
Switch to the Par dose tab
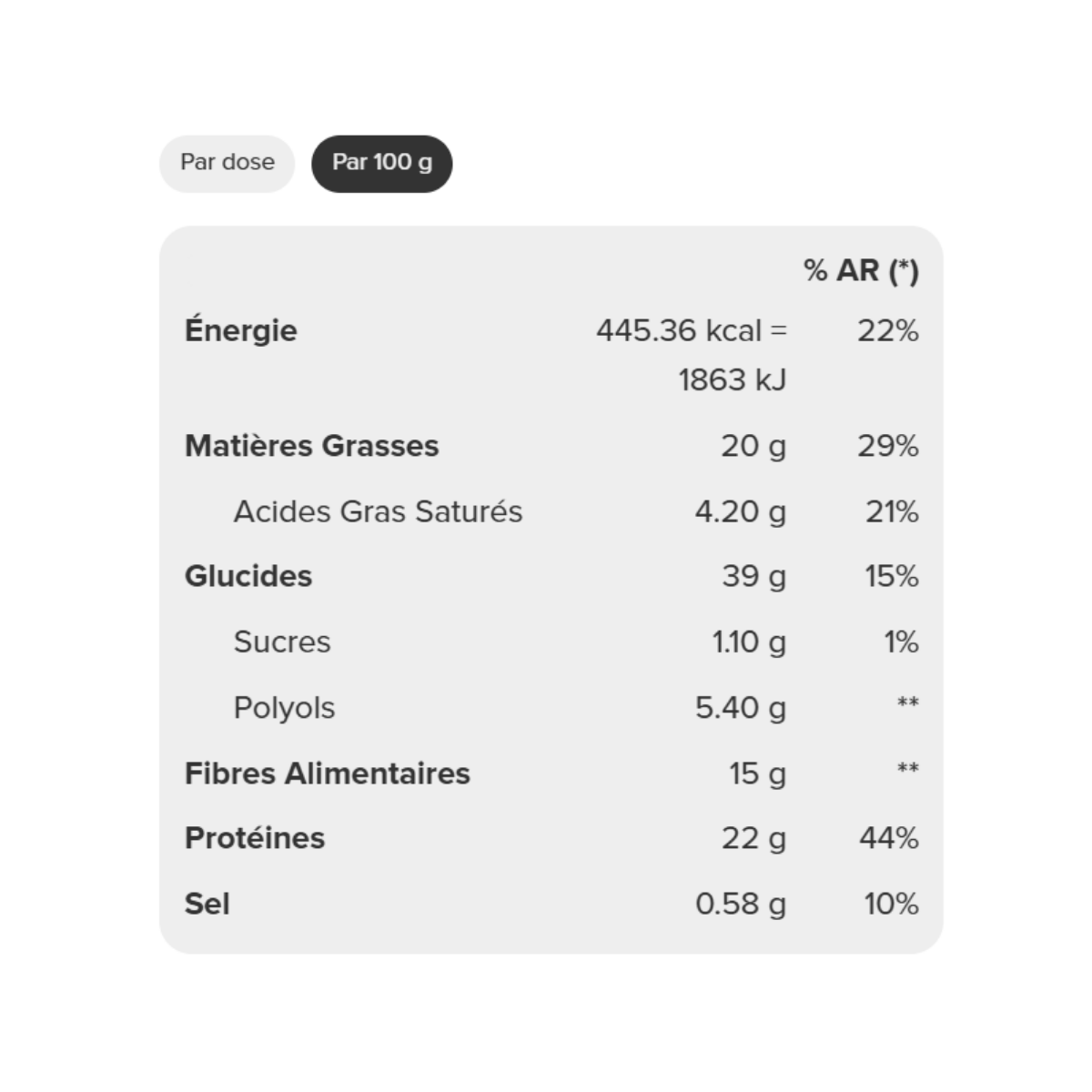click(227, 164)
